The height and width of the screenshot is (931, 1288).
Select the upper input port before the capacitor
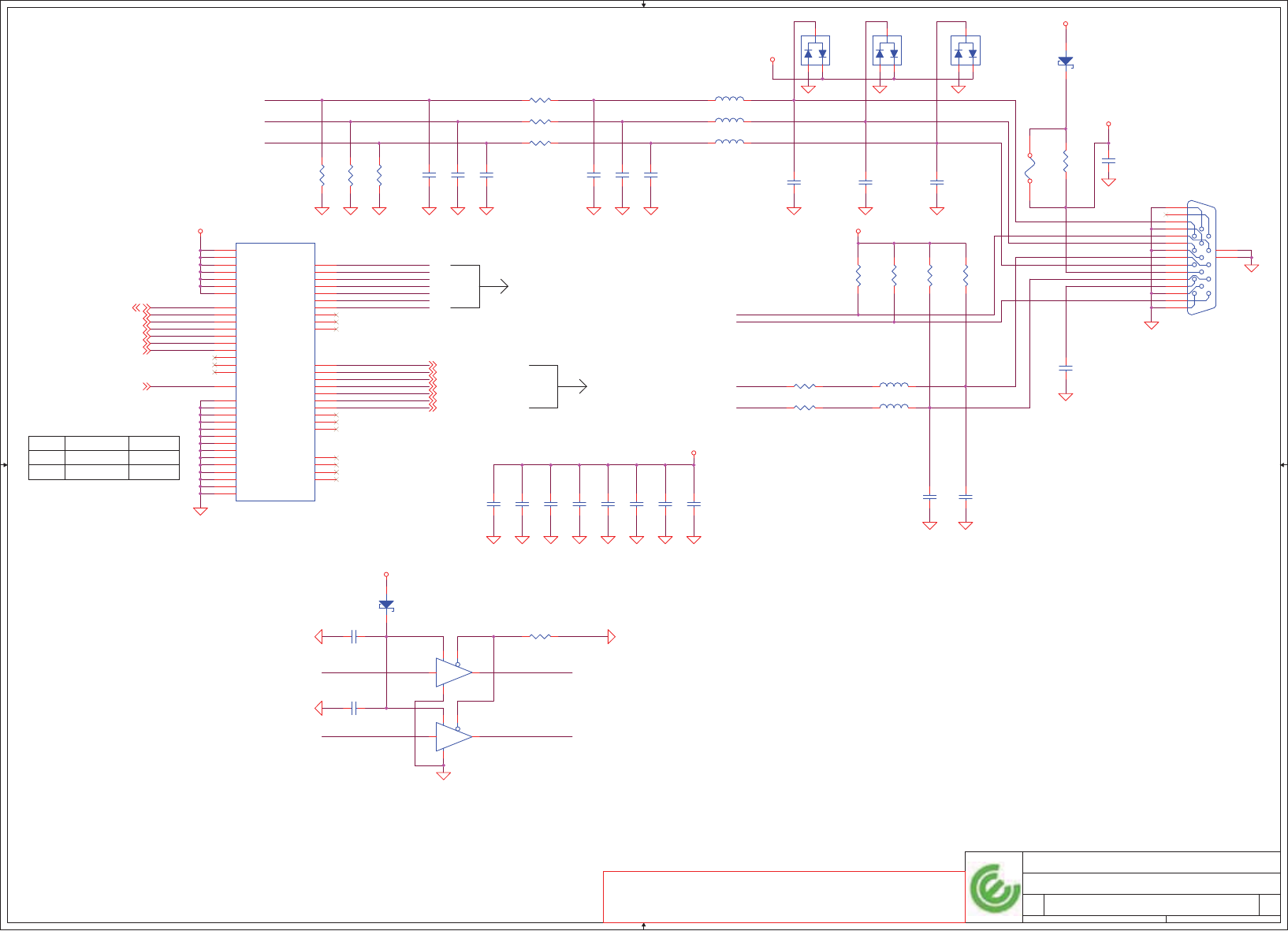pyautogui.click(x=318, y=637)
